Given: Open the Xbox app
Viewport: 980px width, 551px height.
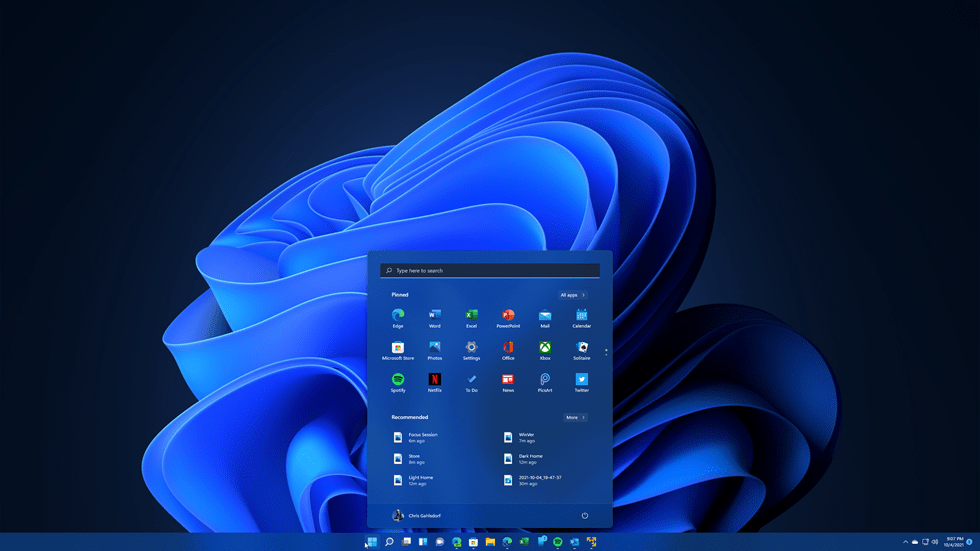Looking at the screenshot, I should pyautogui.click(x=545, y=350).
